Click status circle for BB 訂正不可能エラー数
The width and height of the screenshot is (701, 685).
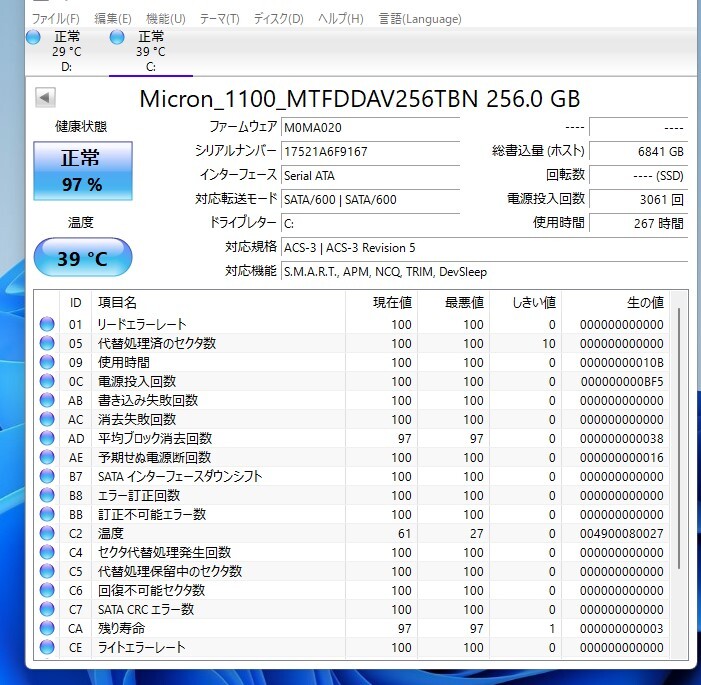pos(47,514)
